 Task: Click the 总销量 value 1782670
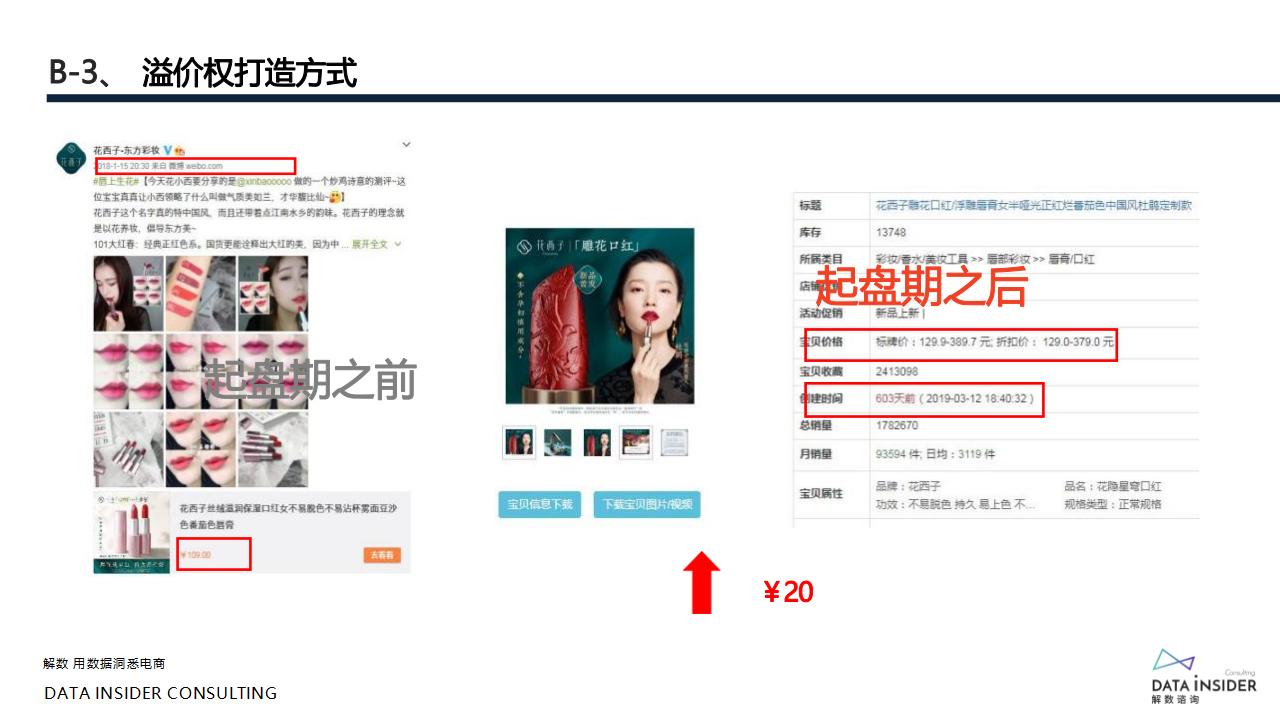(x=897, y=425)
